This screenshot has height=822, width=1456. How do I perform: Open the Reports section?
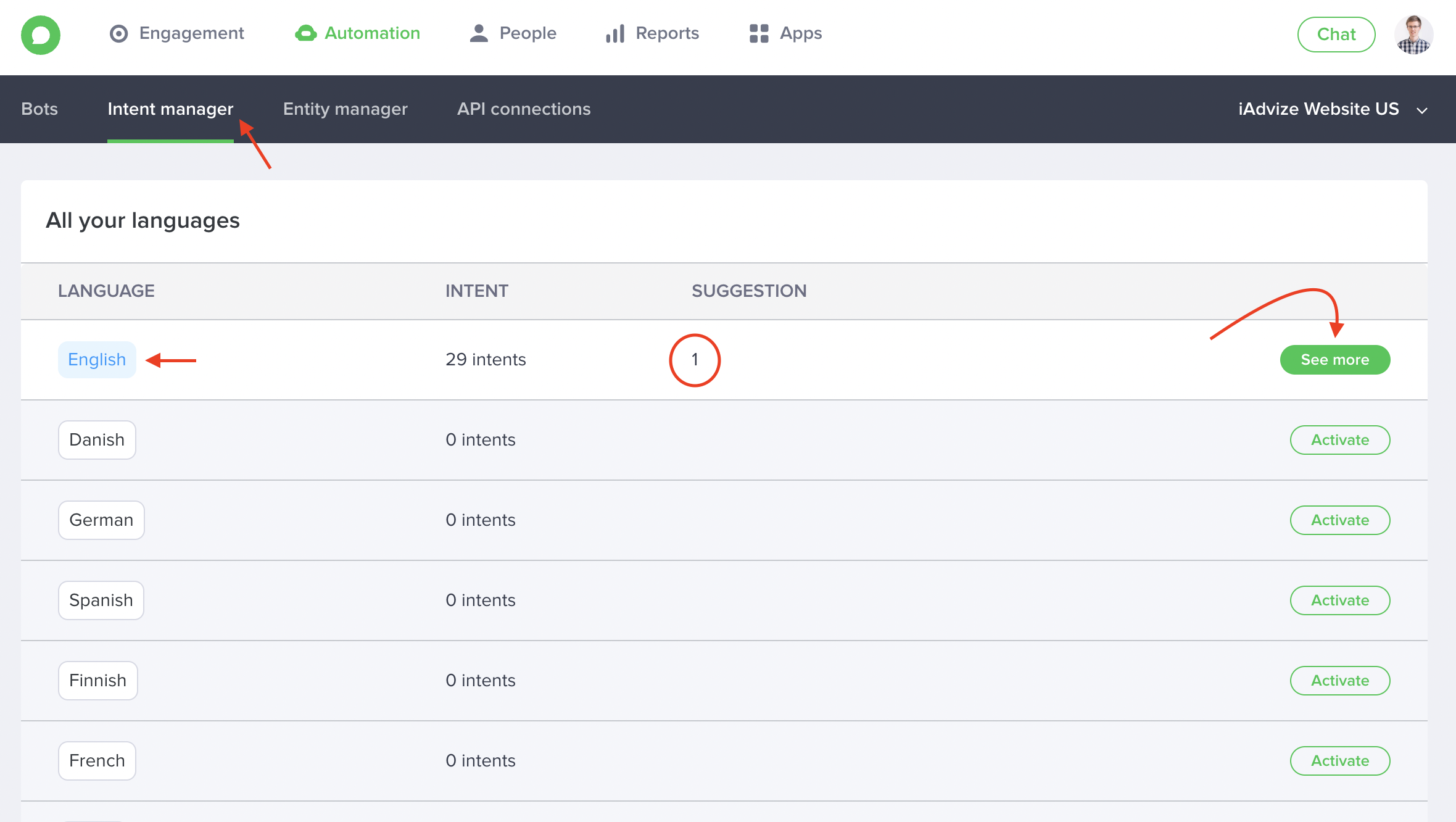pyautogui.click(x=653, y=33)
